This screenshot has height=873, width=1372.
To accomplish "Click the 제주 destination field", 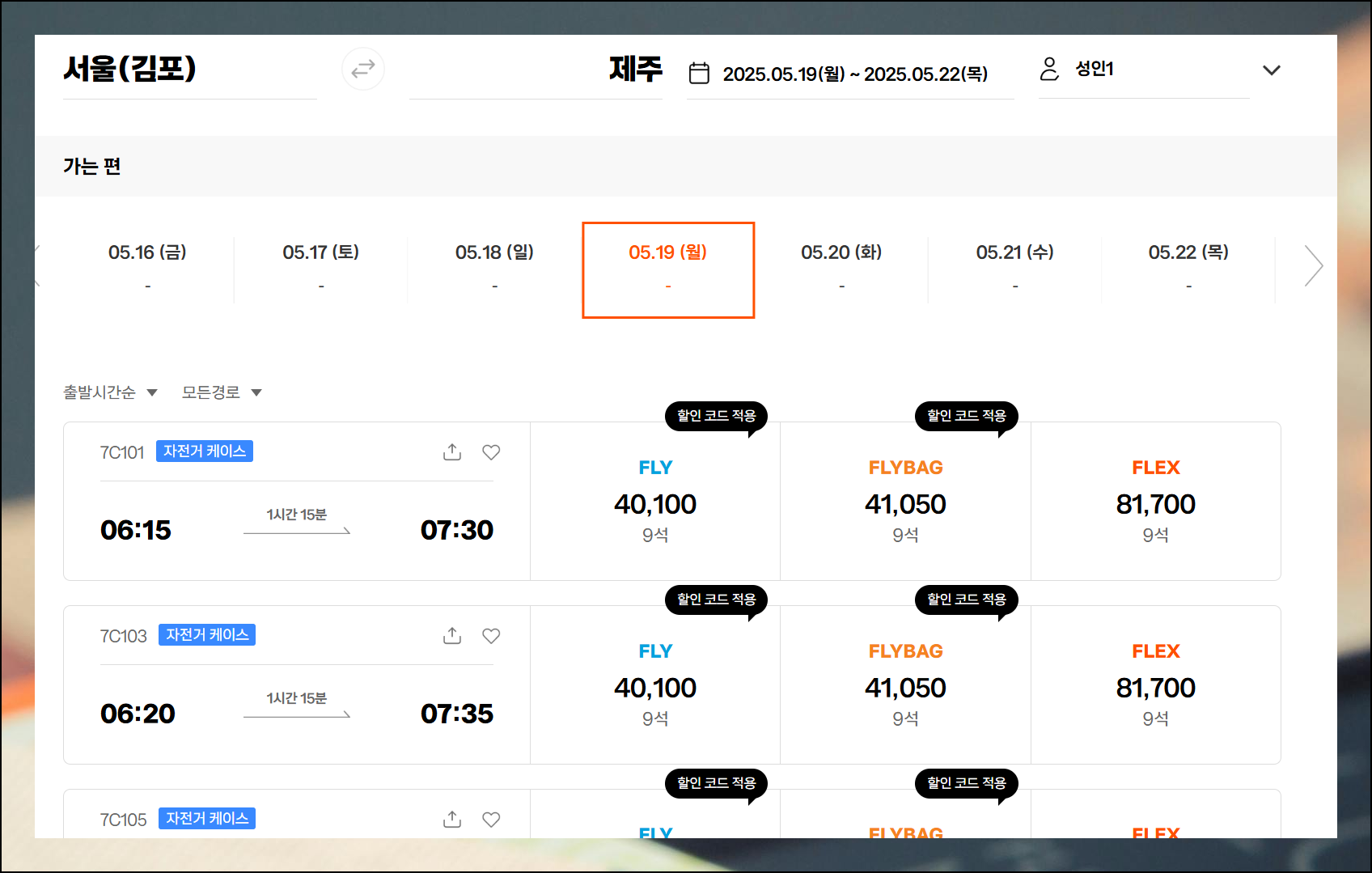I will click(536, 69).
